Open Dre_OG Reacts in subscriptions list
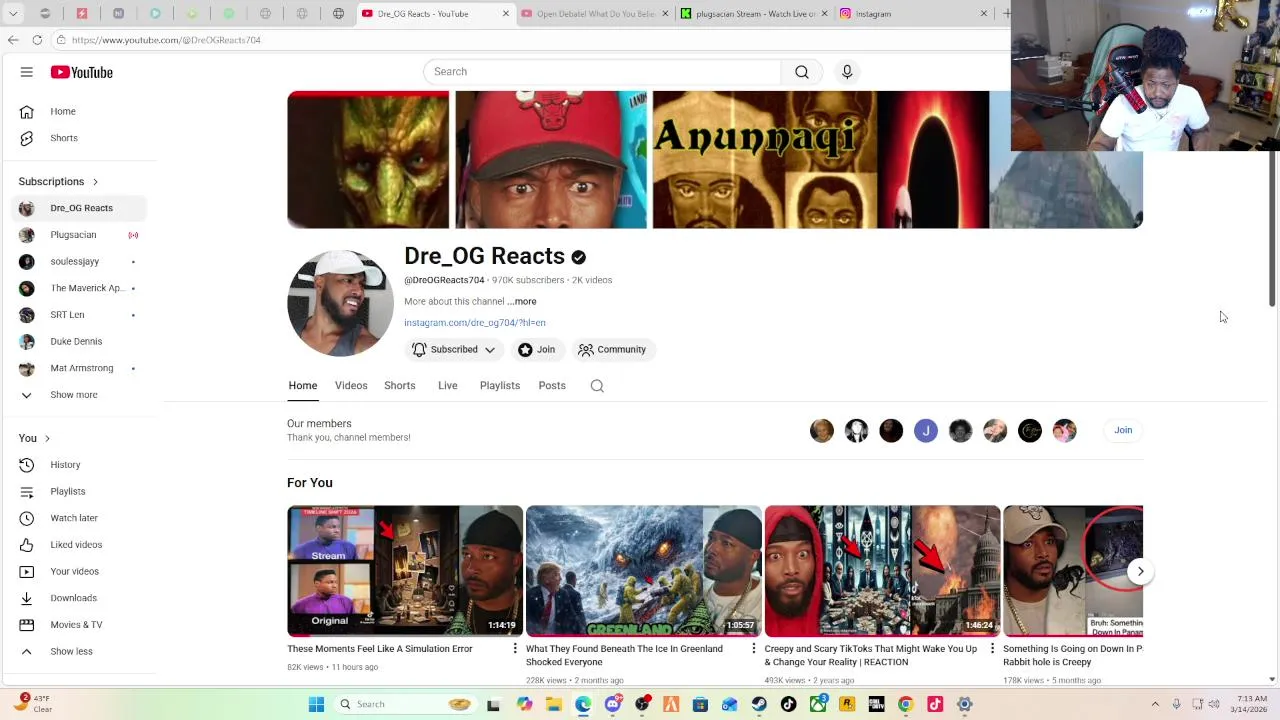The width and height of the screenshot is (1280, 720). point(80,208)
